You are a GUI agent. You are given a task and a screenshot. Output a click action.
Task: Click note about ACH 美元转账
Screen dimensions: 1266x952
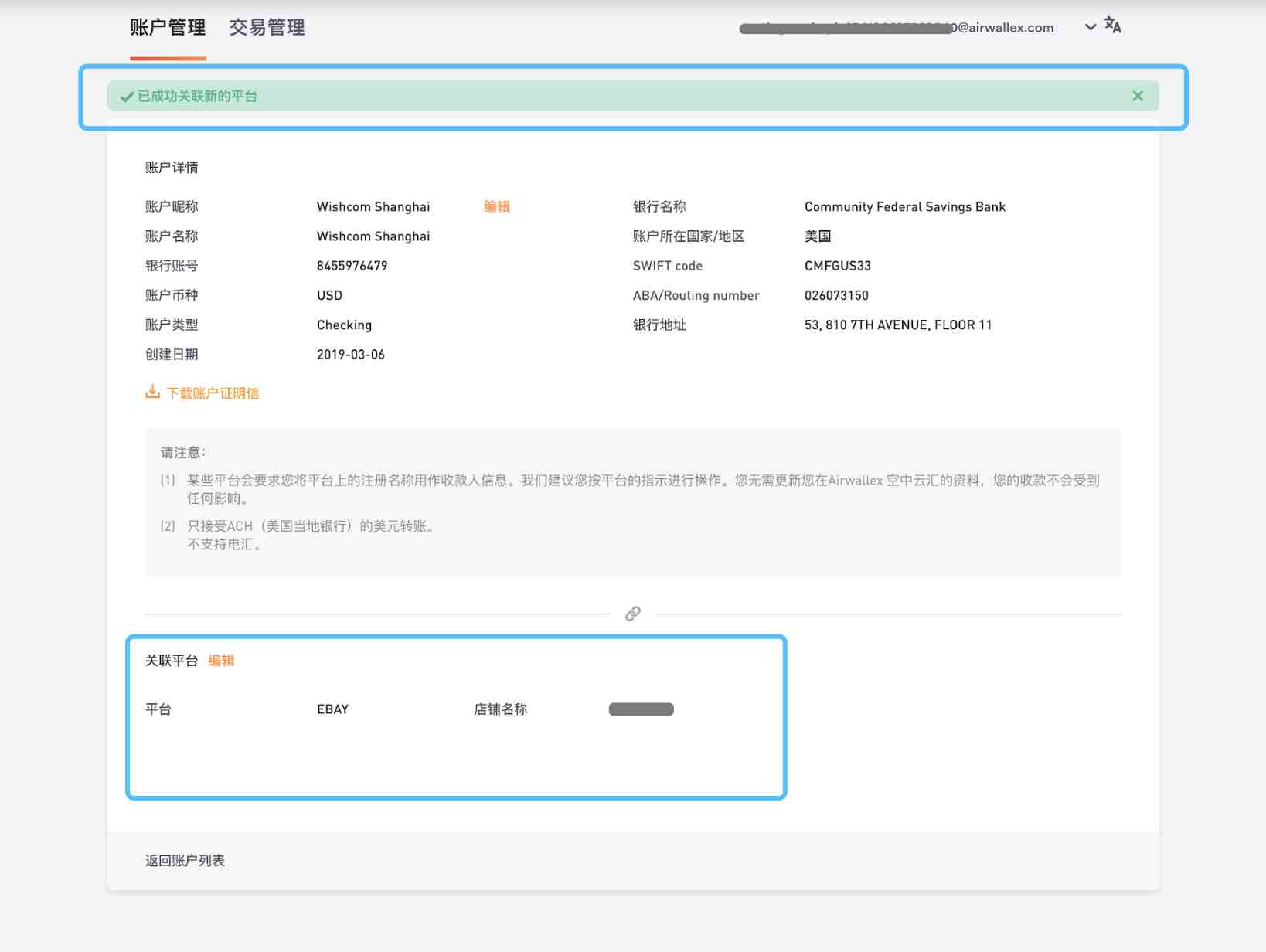[312, 526]
